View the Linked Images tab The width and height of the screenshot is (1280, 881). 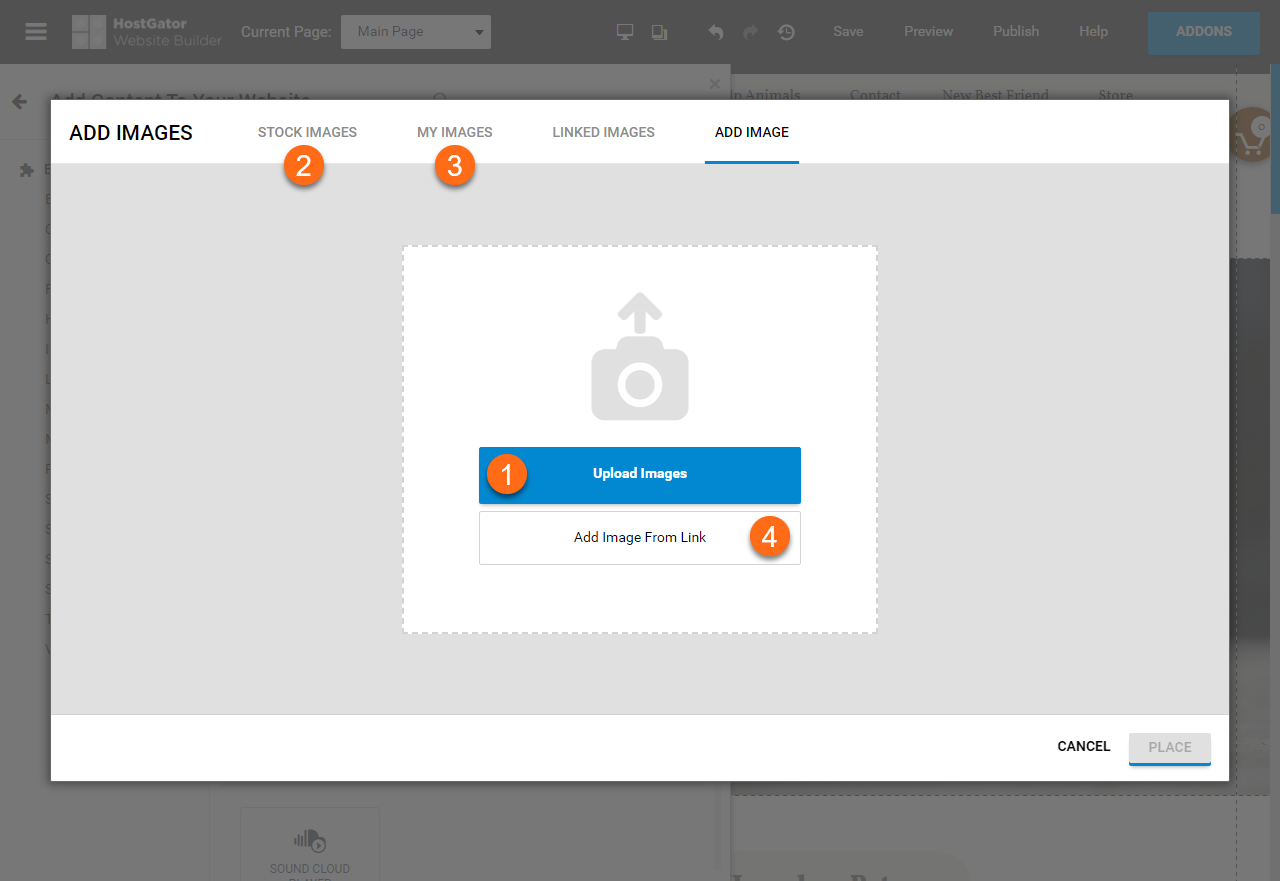pos(603,131)
